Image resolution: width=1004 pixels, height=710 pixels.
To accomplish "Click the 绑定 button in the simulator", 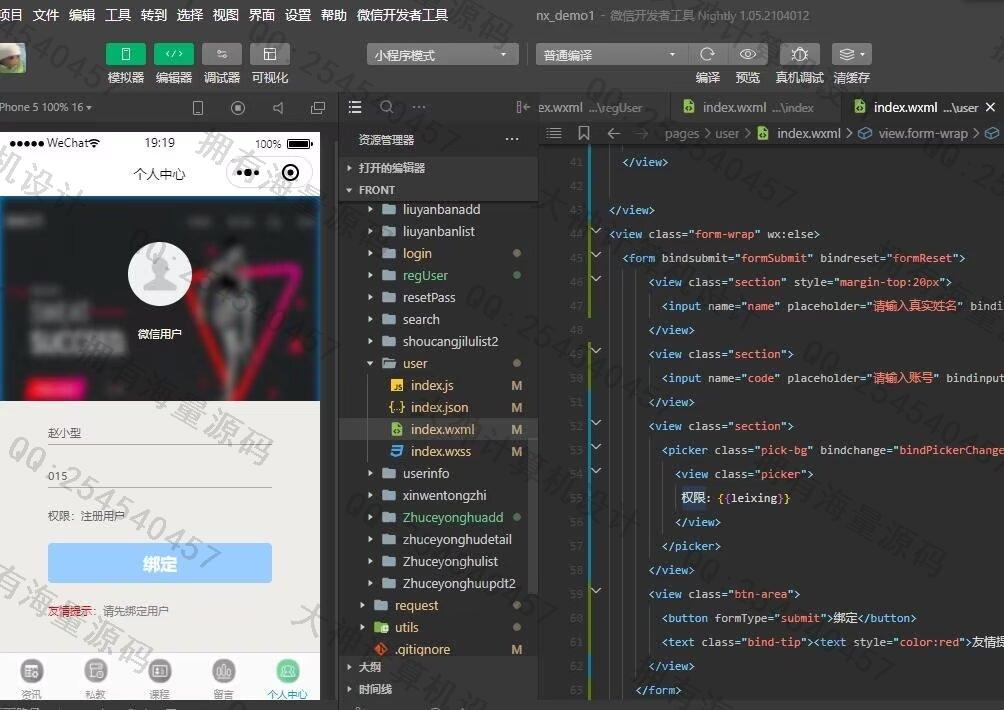I will [x=160, y=563].
